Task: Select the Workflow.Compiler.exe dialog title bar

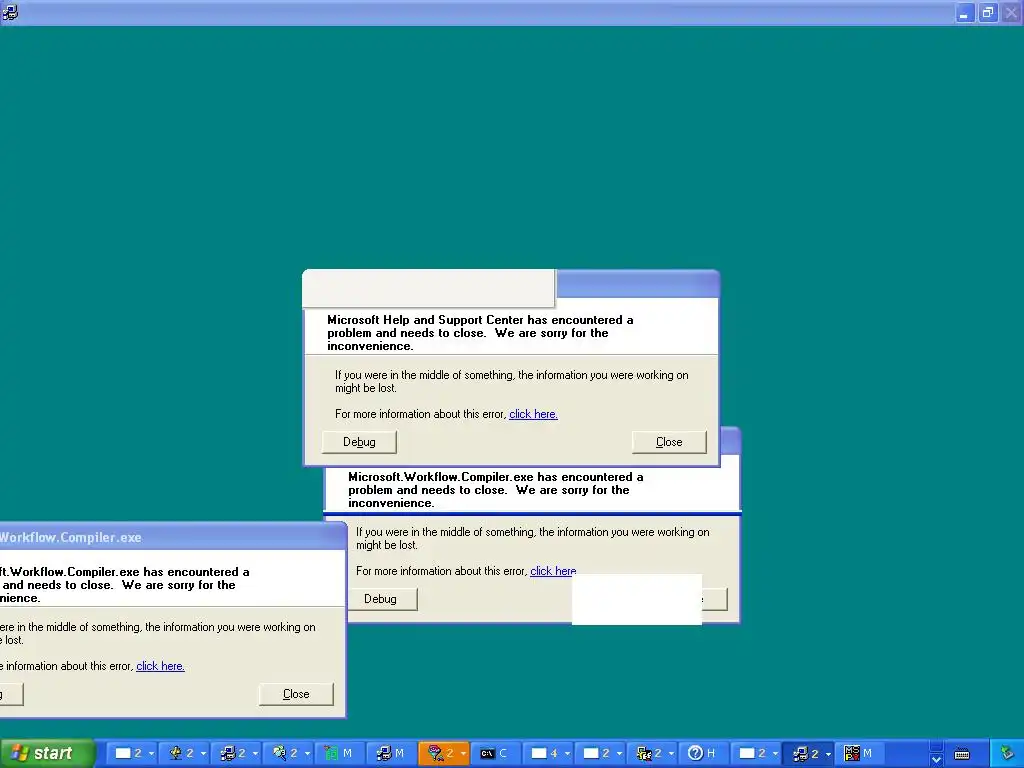Action: click(x=172, y=537)
